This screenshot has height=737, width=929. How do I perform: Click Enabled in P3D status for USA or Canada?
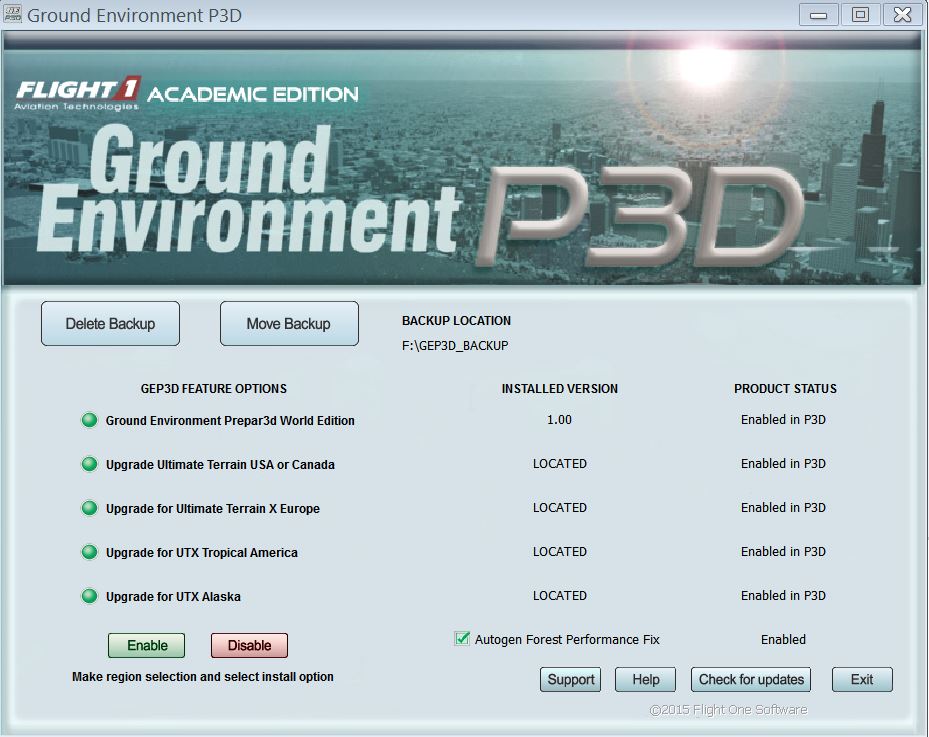[783, 463]
